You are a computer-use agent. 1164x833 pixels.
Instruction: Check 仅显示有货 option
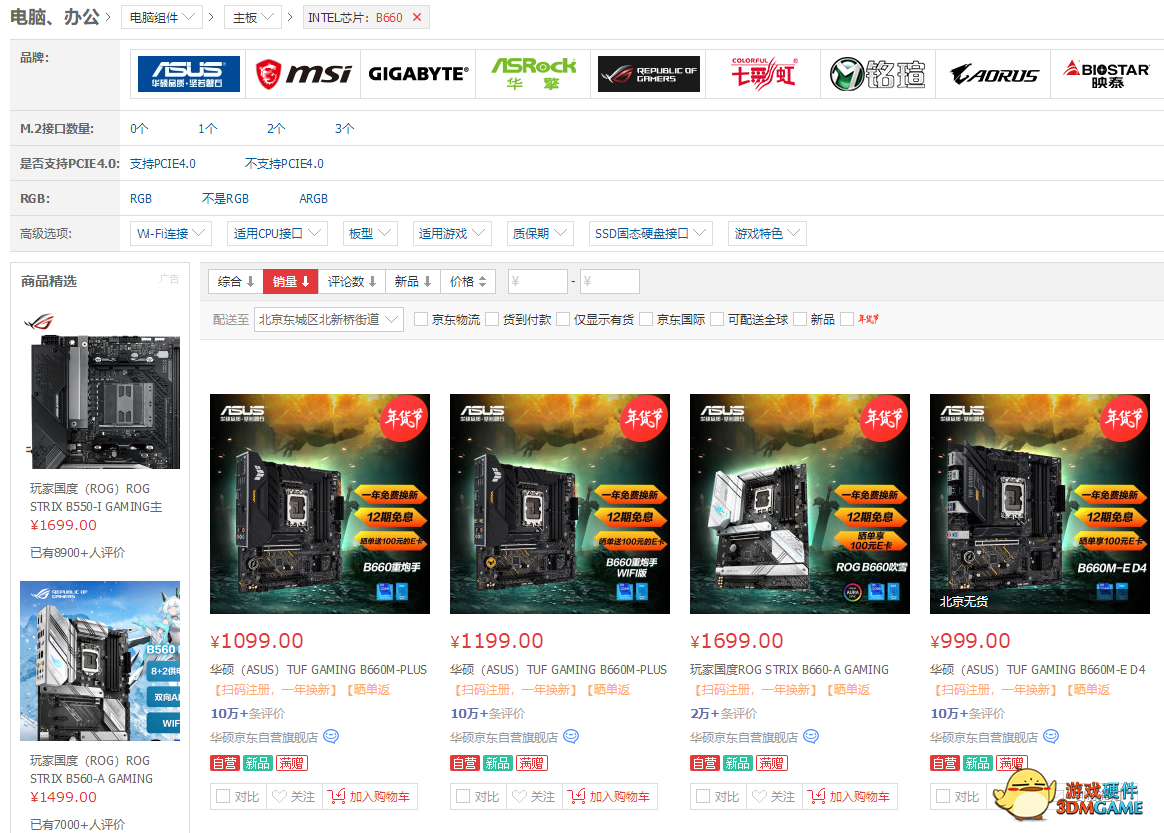pyautogui.click(x=563, y=319)
